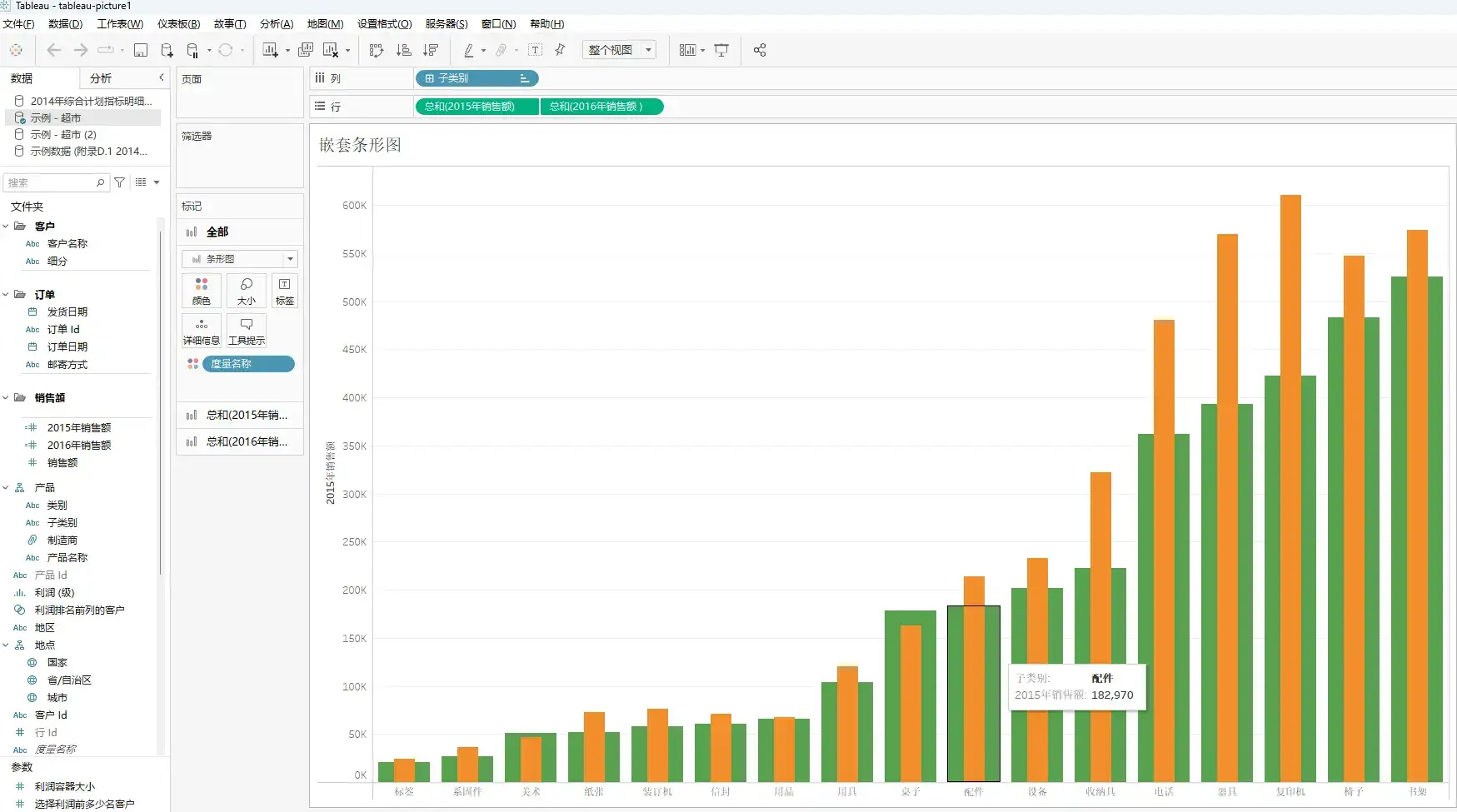Open the 地图(M) menu

click(x=325, y=24)
